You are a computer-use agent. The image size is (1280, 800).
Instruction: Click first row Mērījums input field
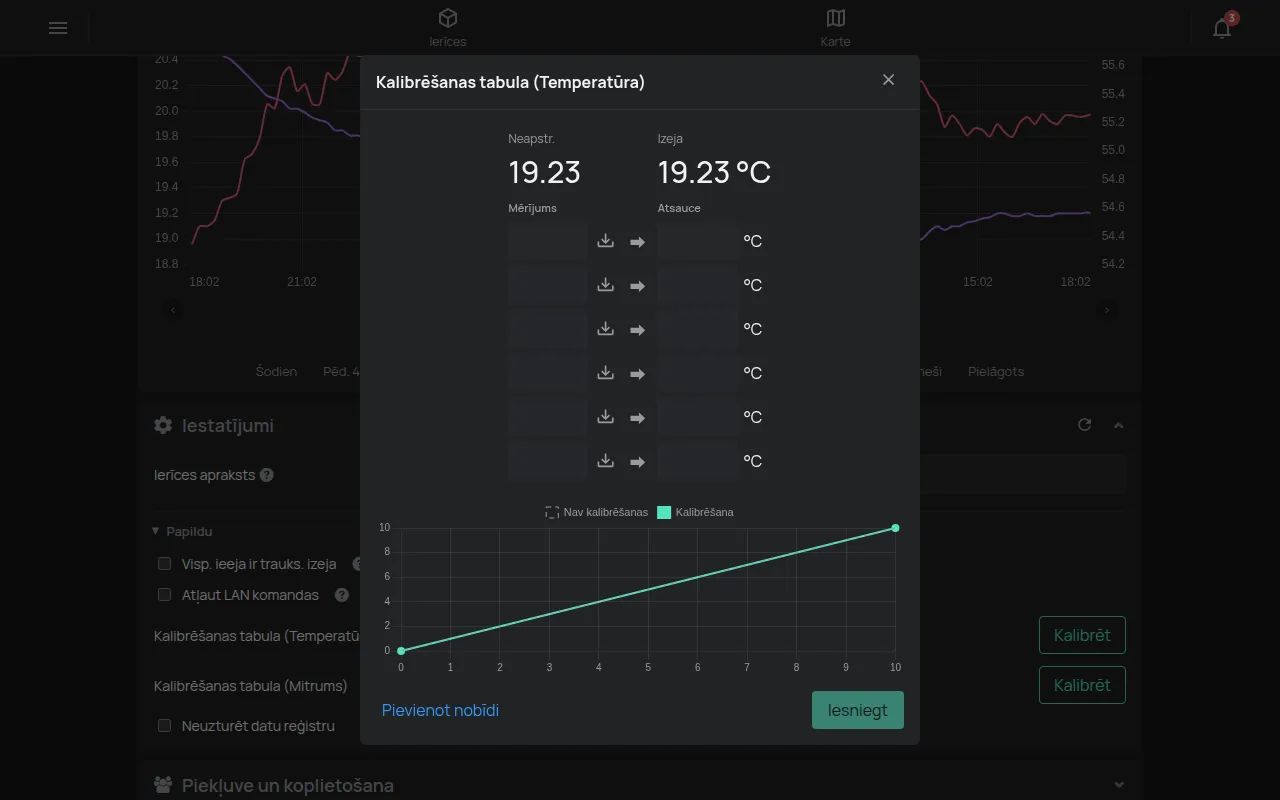(548, 241)
